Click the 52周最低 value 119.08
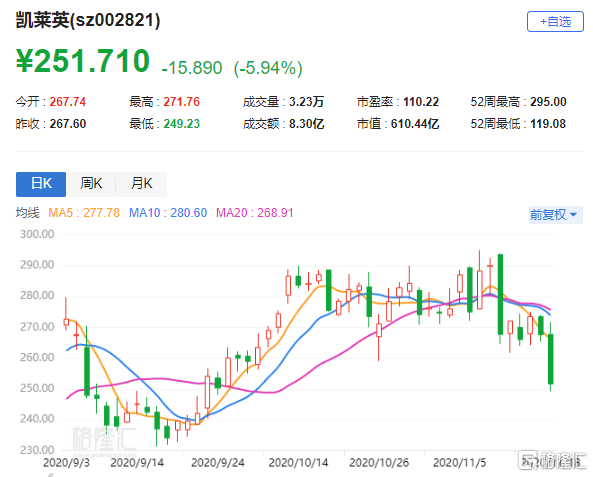The image size is (593, 477). 548,124
